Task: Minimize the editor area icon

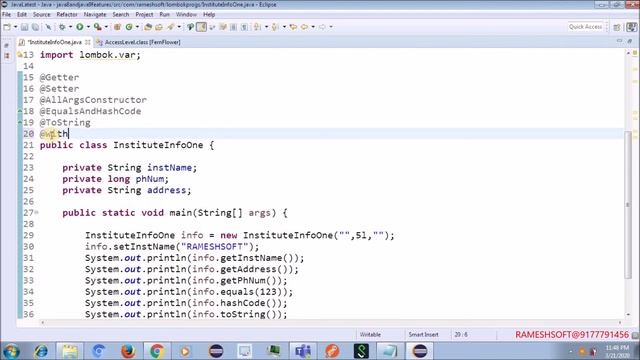Action: 620,41
